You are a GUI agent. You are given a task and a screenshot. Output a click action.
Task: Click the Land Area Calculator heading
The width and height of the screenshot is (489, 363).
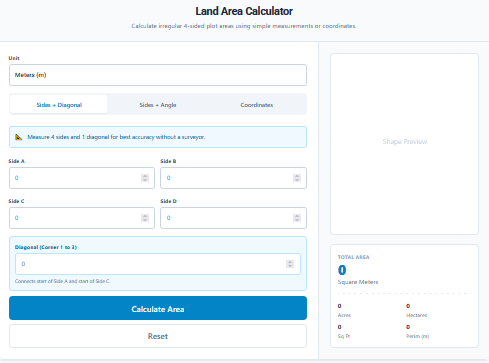pos(244,11)
